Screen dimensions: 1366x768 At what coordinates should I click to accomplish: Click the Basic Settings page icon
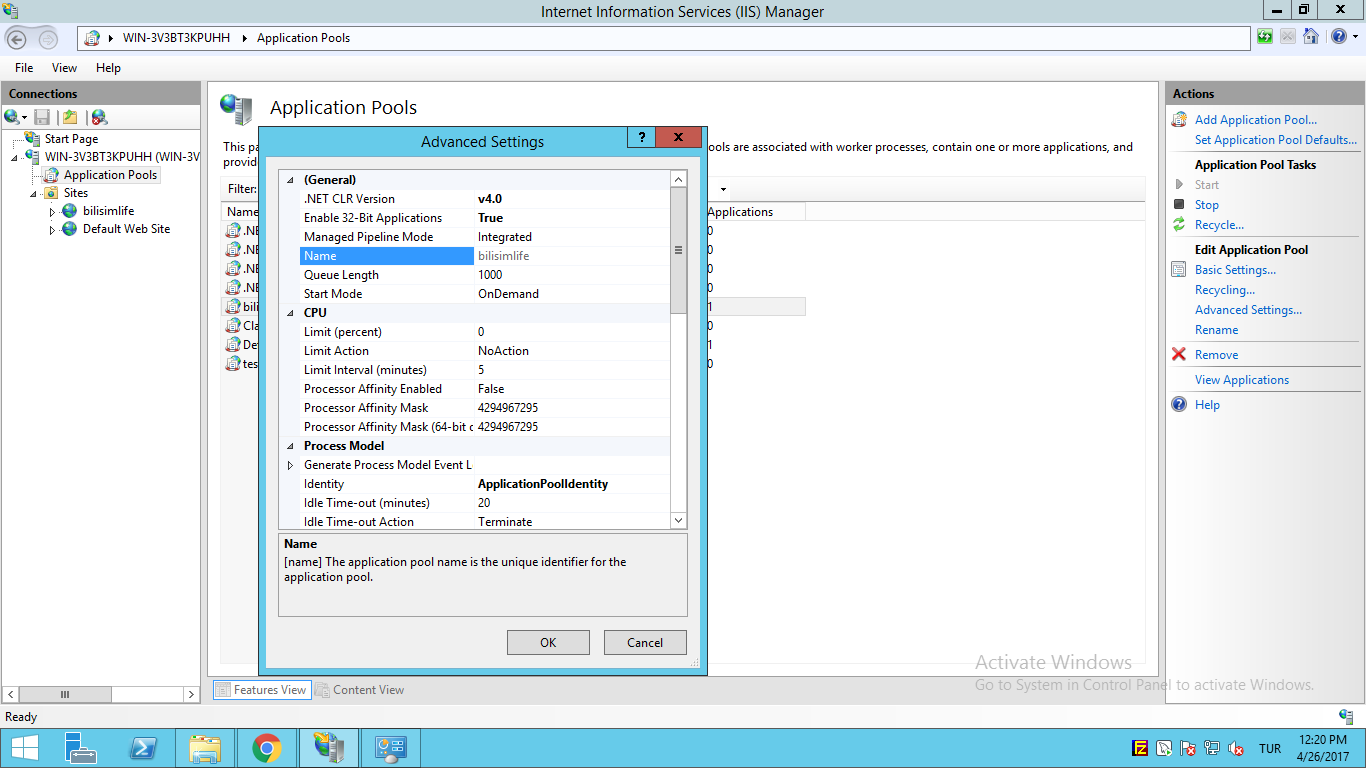point(1179,270)
